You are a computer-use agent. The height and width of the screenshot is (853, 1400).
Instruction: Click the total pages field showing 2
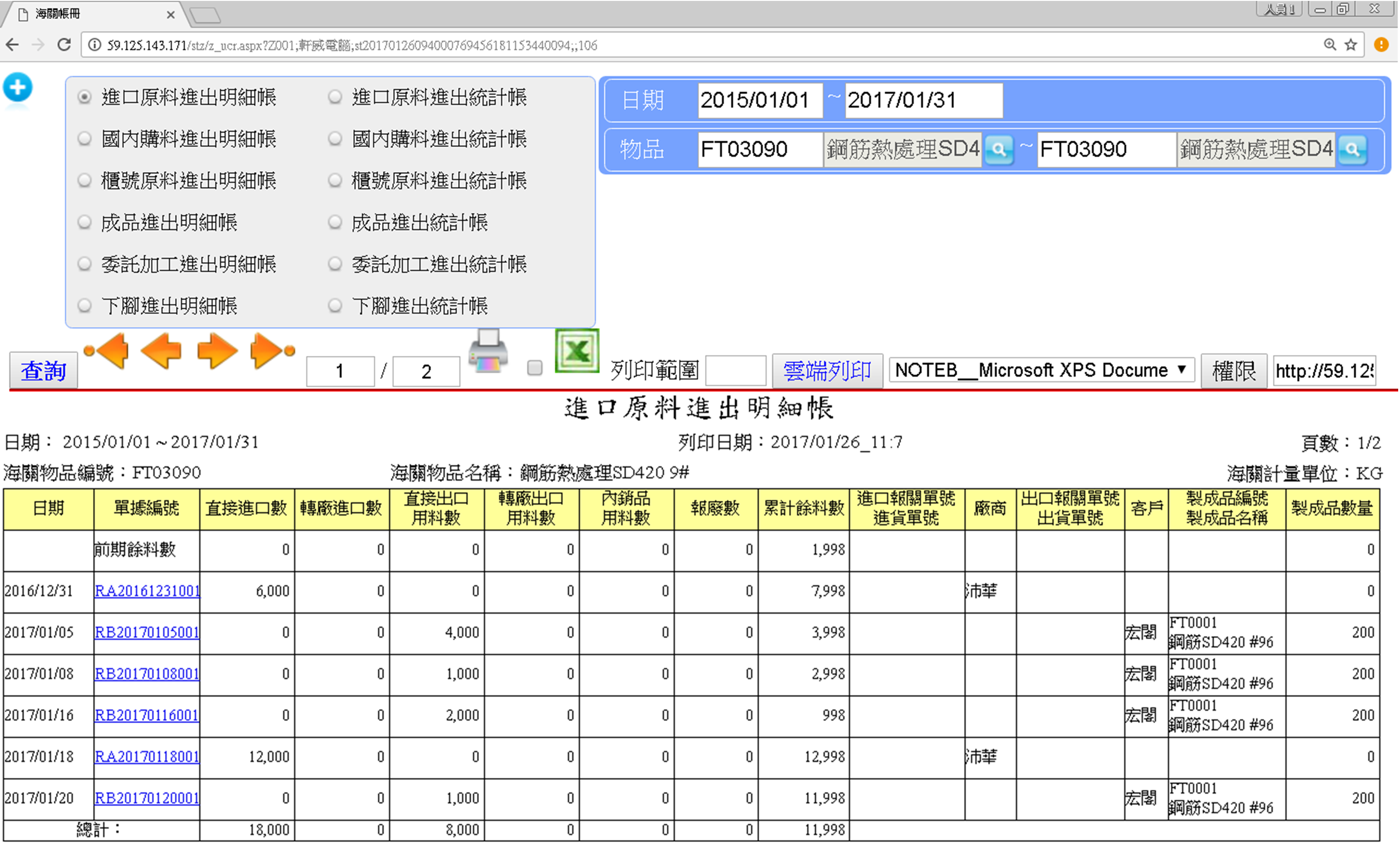pyautogui.click(x=426, y=371)
